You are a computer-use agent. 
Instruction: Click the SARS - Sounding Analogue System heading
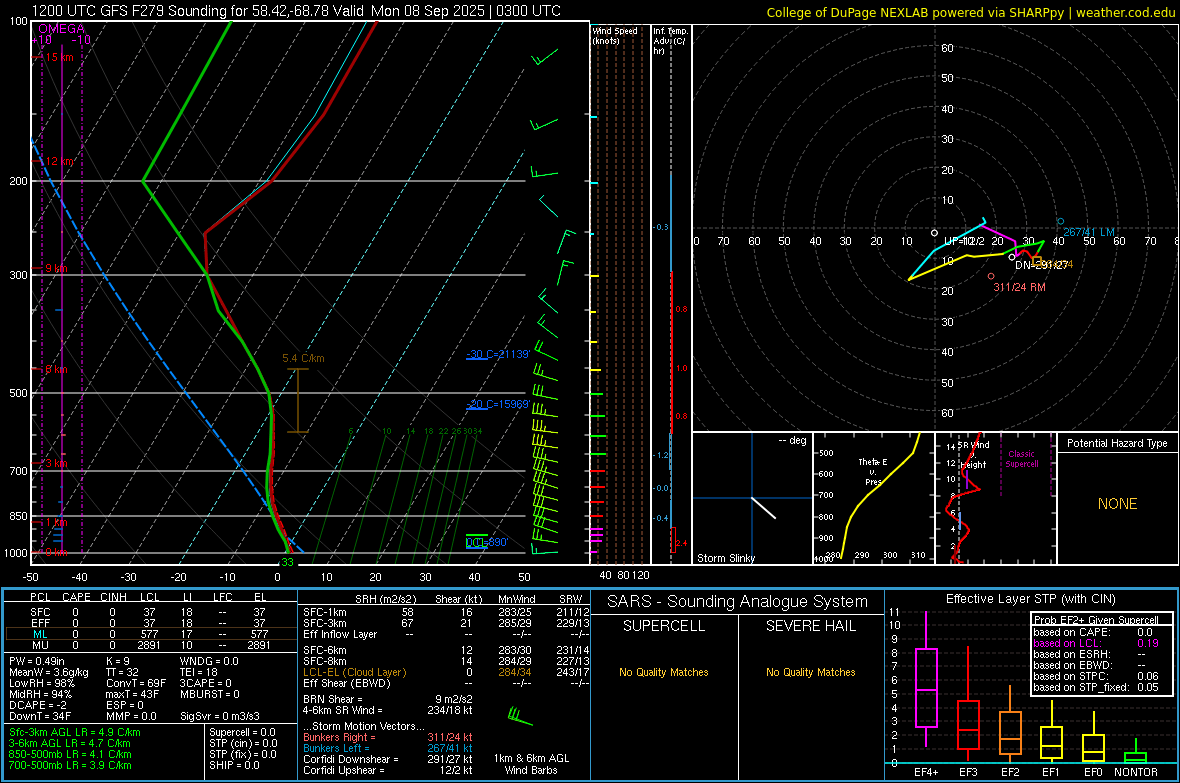738,602
